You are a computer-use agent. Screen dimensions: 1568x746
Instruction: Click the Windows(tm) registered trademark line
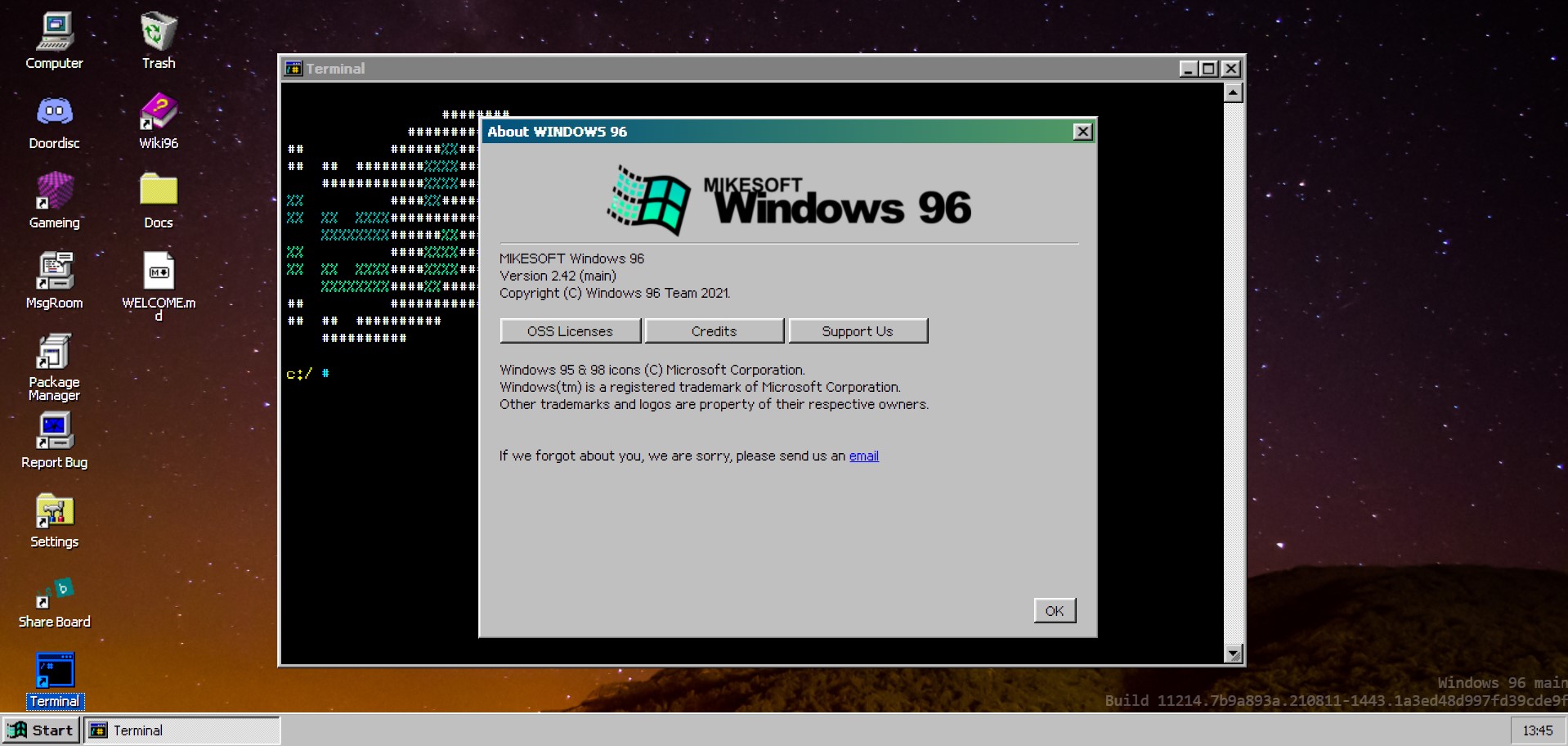pos(700,388)
